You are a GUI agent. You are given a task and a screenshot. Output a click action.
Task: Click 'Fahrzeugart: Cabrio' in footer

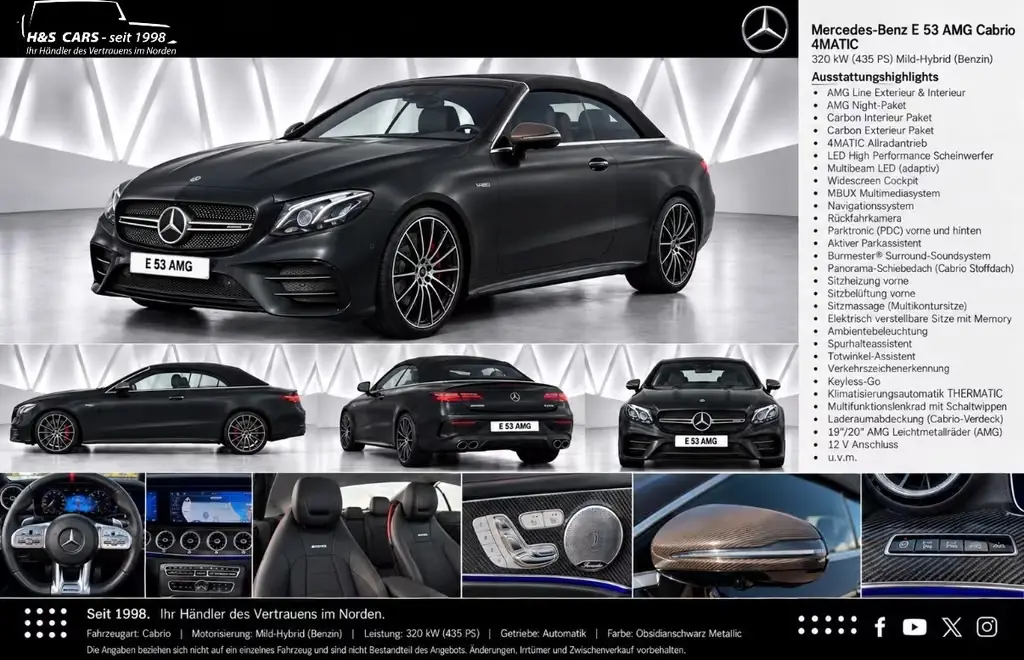(129, 633)
